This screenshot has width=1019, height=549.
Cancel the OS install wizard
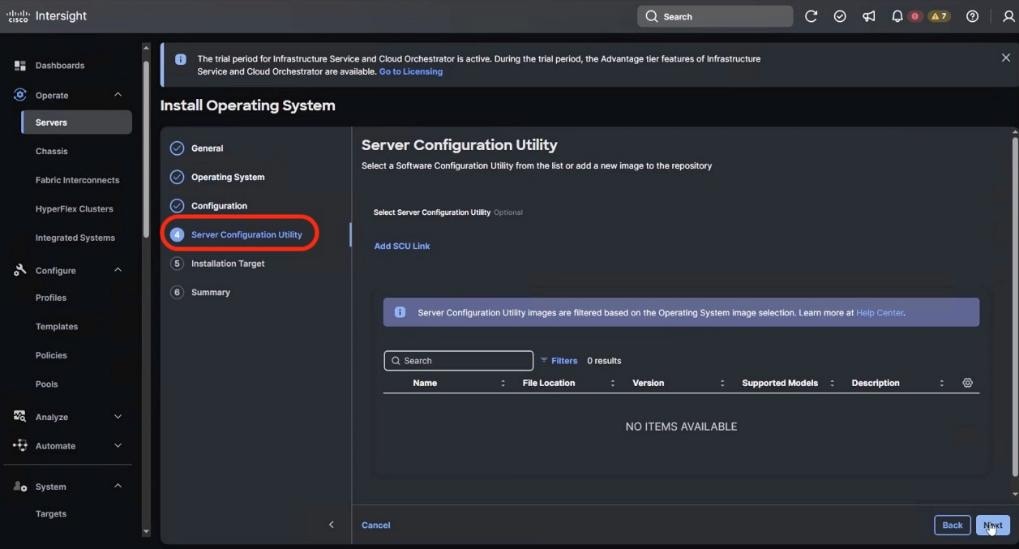(x=376, y=525)
